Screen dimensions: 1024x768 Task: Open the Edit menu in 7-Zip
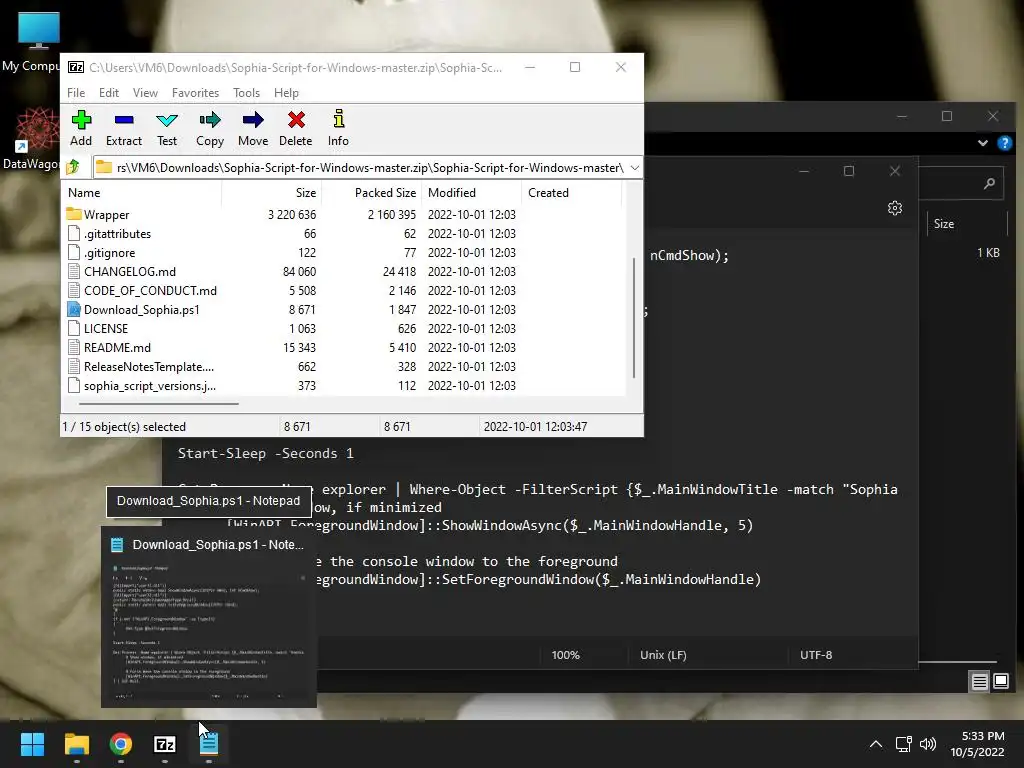point(108,93)
